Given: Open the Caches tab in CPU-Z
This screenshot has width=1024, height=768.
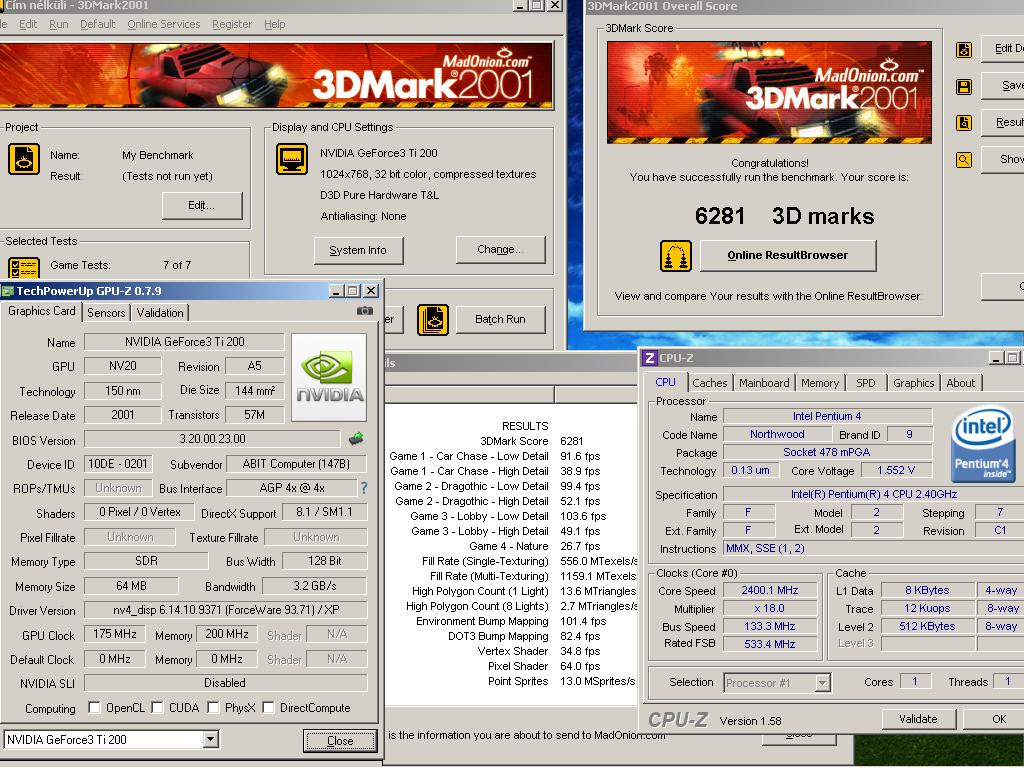Looking at the screenshot, I should (710, 383).
